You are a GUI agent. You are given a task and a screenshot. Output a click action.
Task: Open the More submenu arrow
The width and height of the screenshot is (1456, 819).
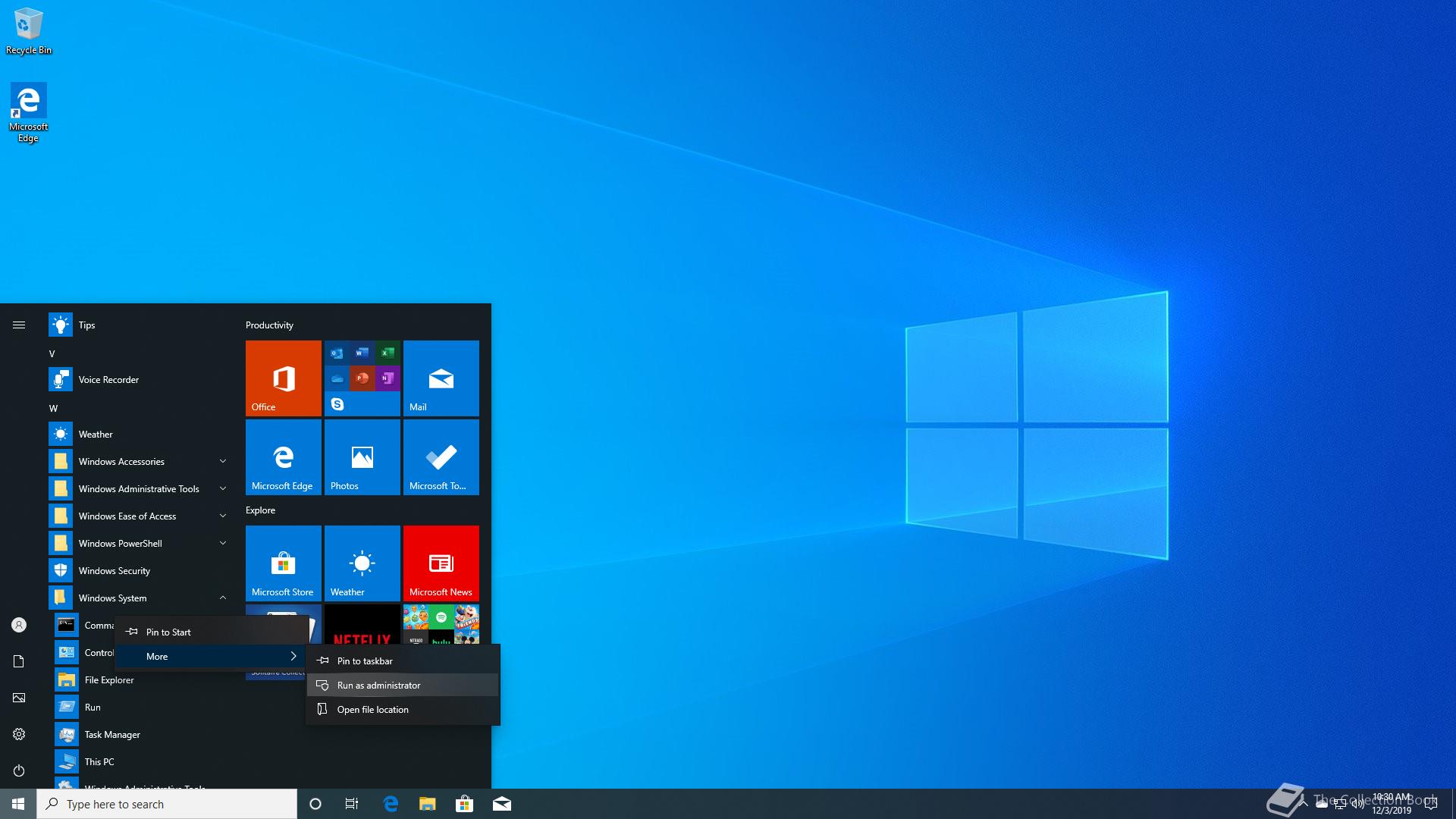[x=293, y=656]
